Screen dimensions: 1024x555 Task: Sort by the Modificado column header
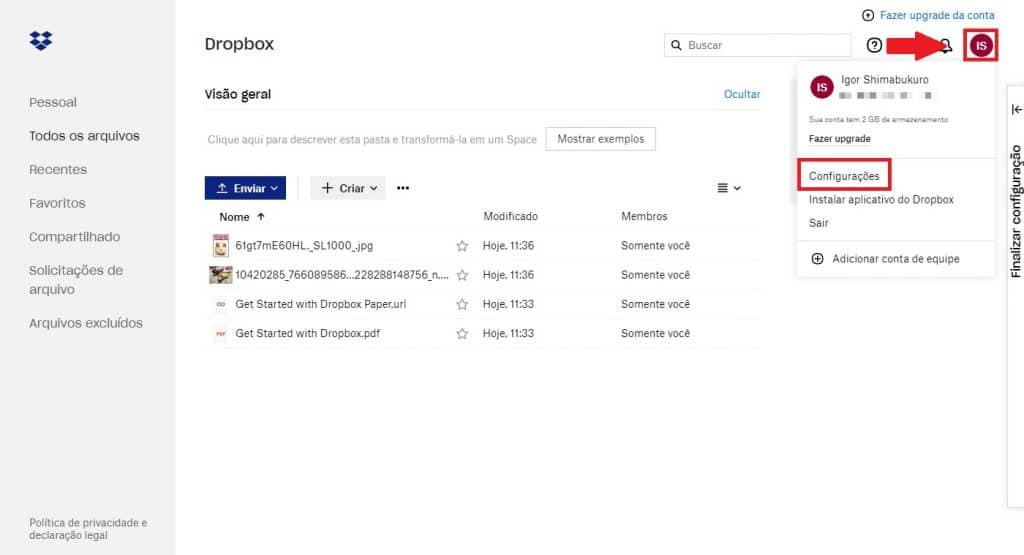pos(511,216)
